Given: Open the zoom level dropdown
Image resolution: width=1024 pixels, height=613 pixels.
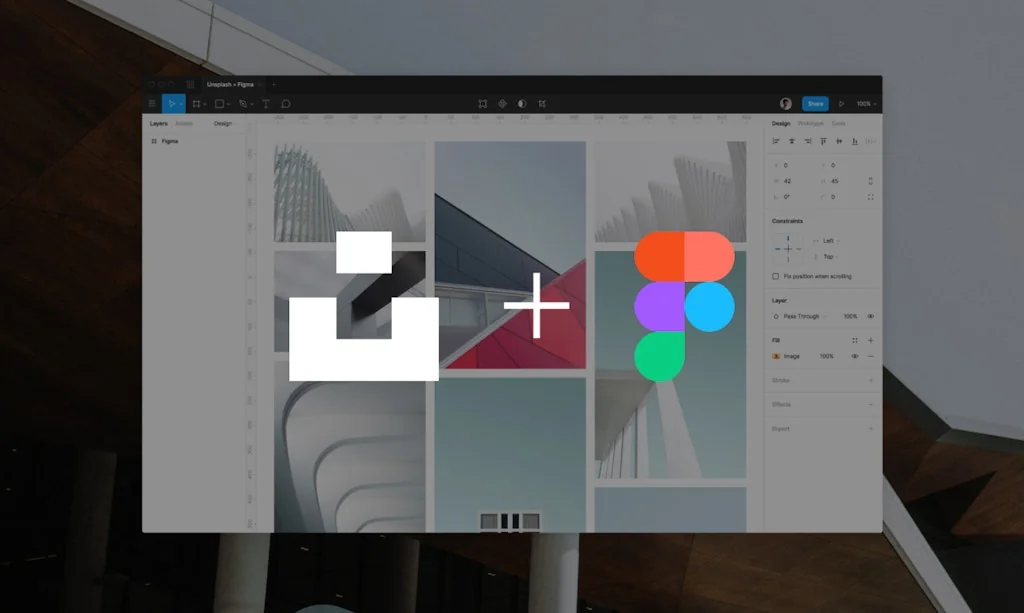Looking at the screenshot, I should pyautogui.click(x=866, y=103).
